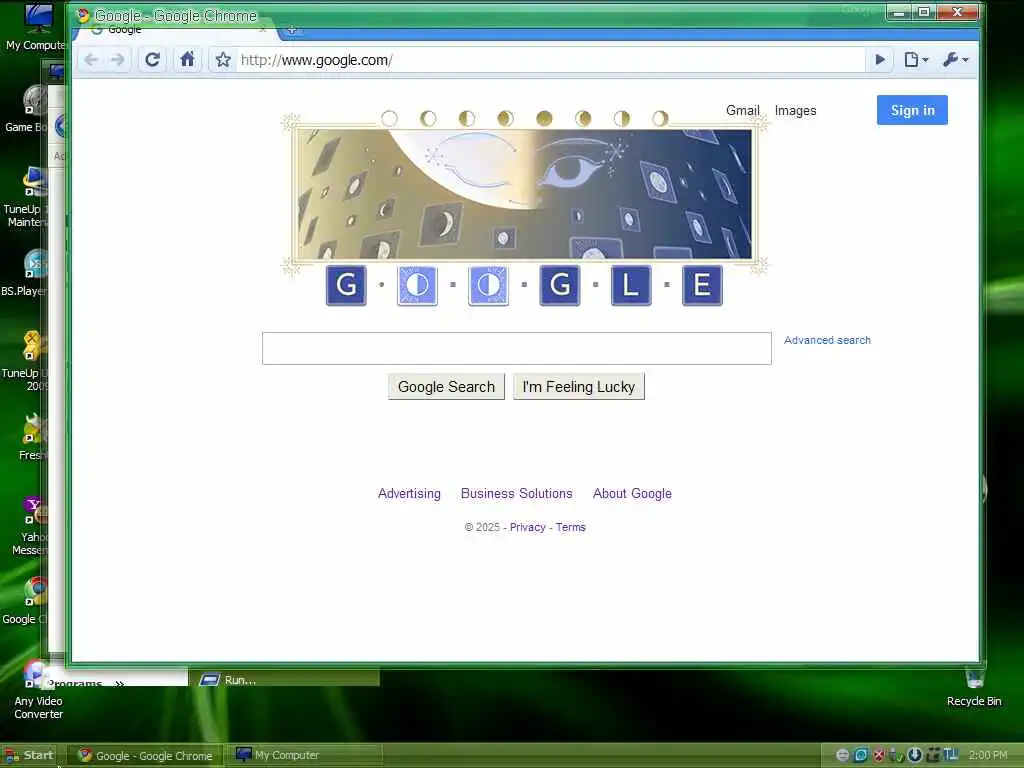Go to the home page icon

(x=187, y=59)
